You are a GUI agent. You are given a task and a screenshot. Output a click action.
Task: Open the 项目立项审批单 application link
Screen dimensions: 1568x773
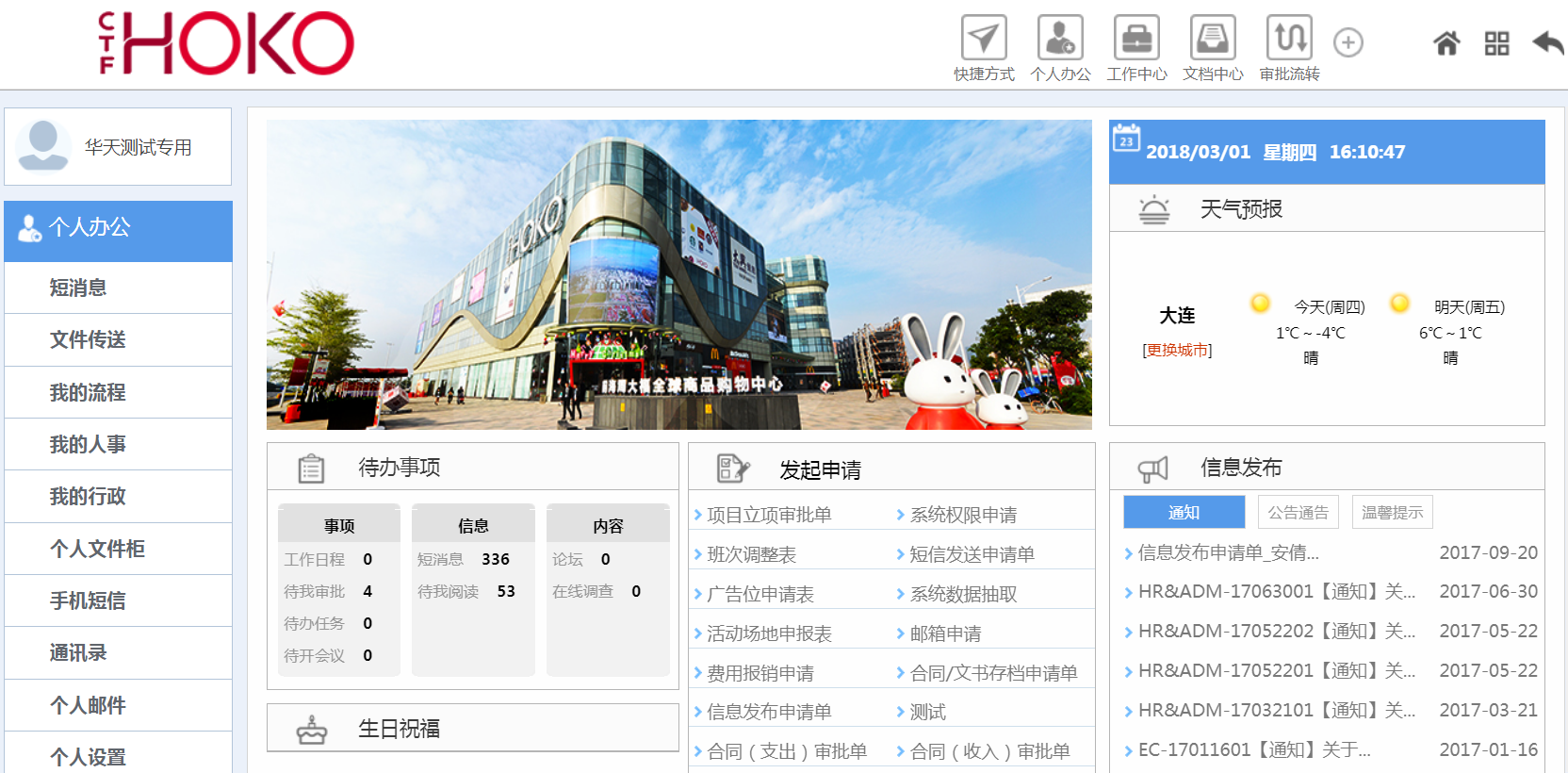(x=769, y=515)
